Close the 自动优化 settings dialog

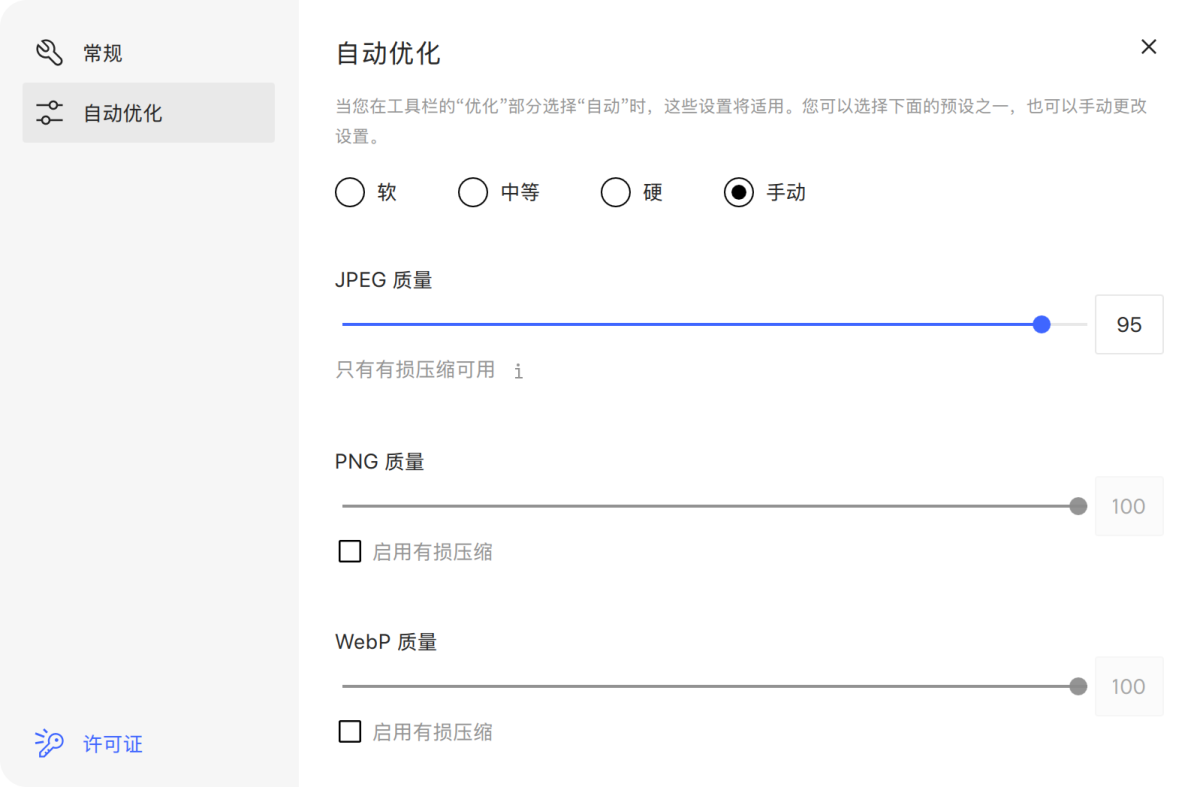(1148, 46)
